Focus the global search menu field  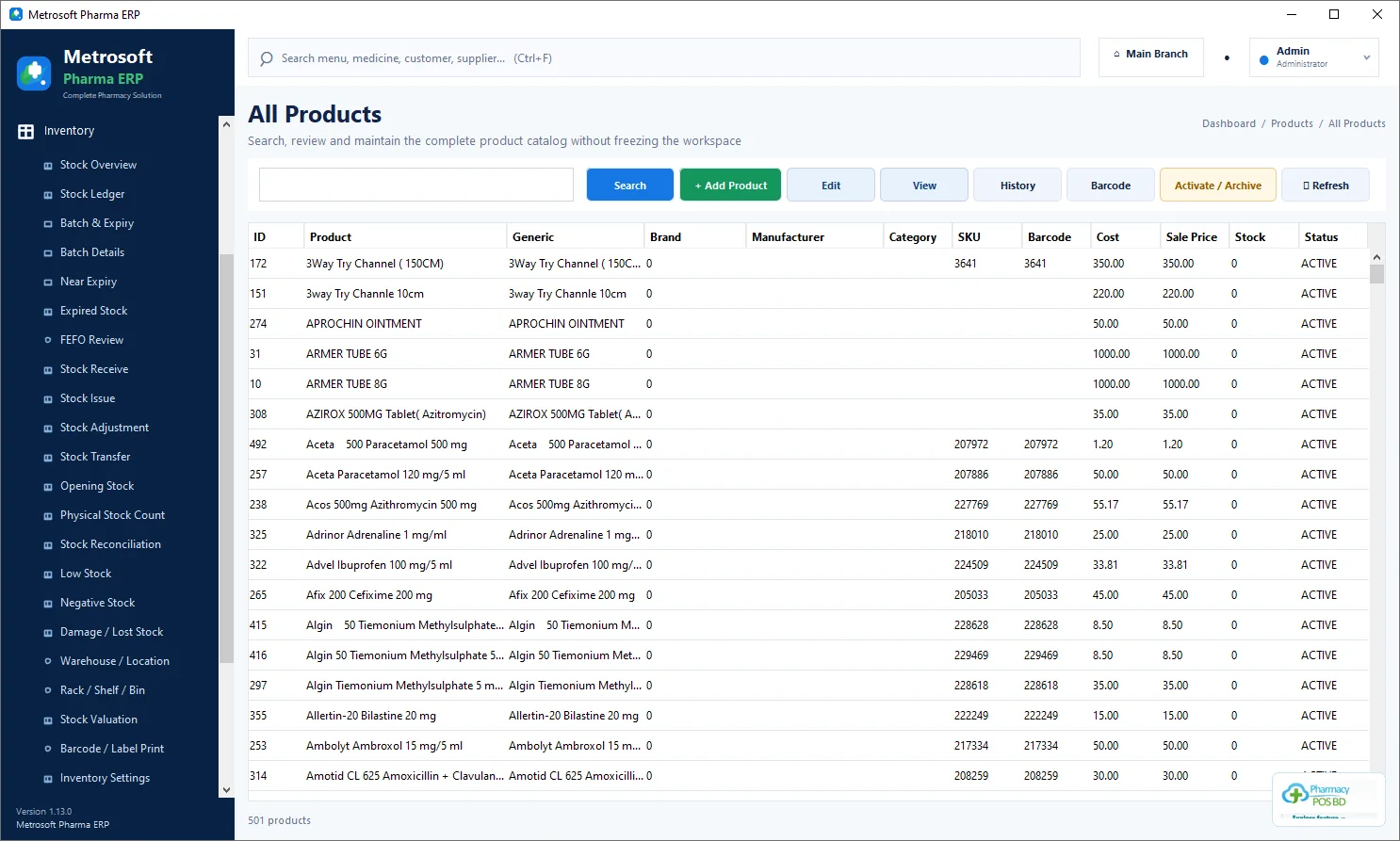click(x=664, y=57)
